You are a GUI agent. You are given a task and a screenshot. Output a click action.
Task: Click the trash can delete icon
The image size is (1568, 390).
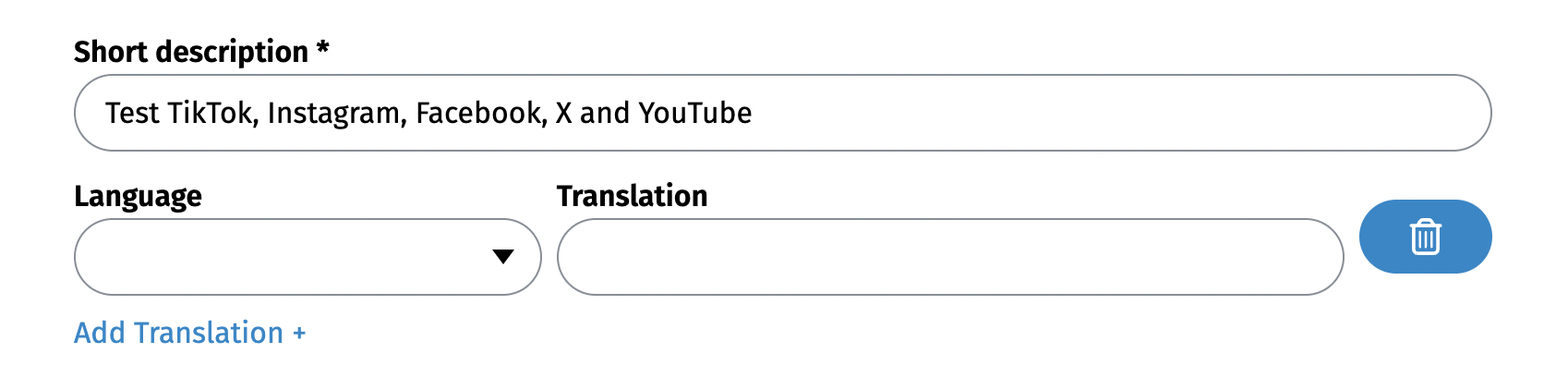1425,238
